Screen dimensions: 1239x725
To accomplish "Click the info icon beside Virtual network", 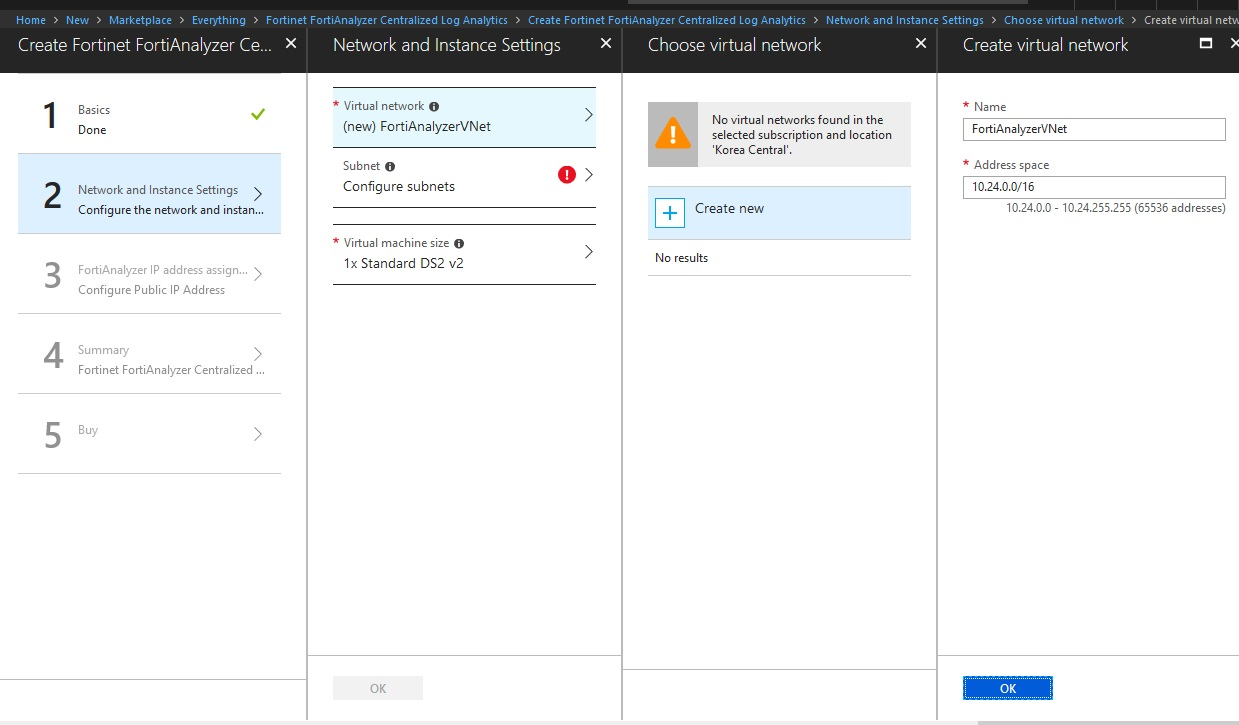I will [x=434, y=106].
